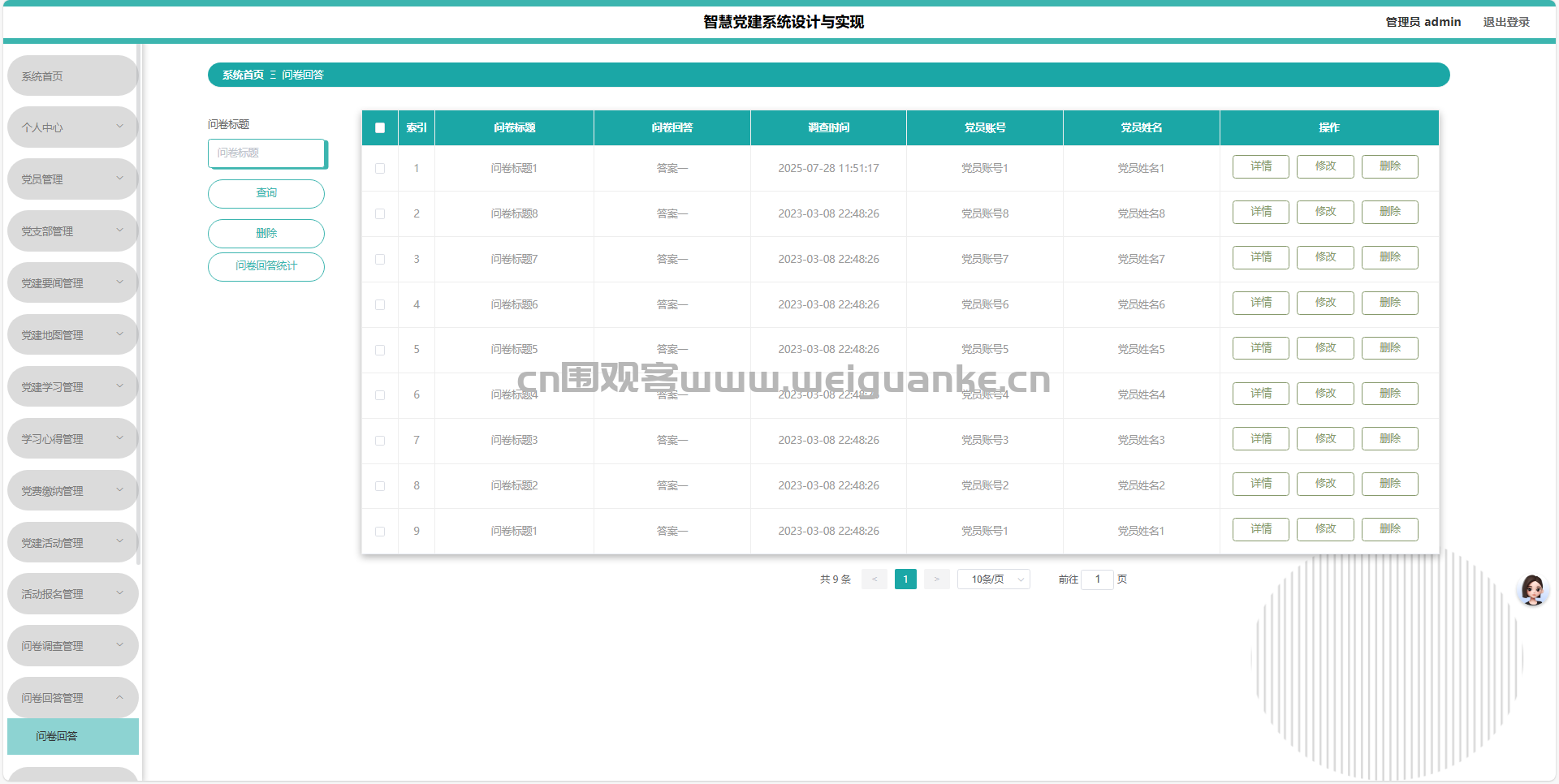Click the previous page arrow
This screenshot has height=784, width=1559.
click(x=875, y=579)
